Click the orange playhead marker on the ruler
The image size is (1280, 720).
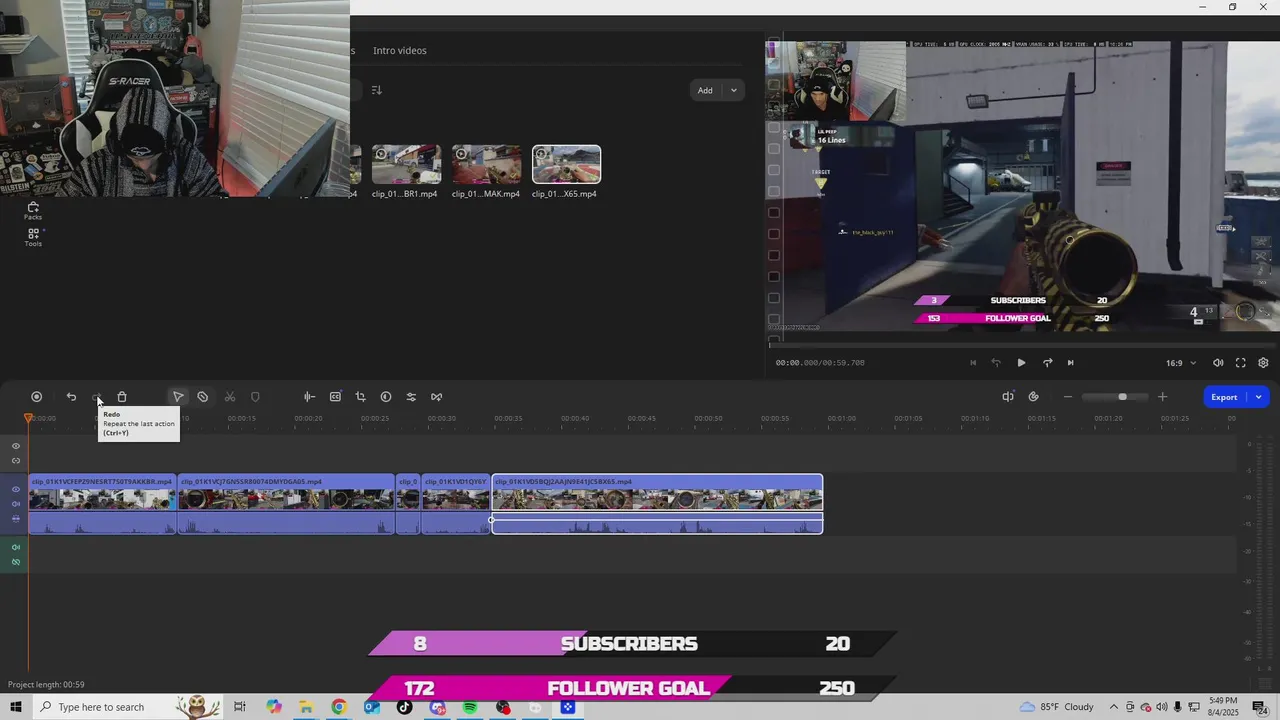coord(28,418)
